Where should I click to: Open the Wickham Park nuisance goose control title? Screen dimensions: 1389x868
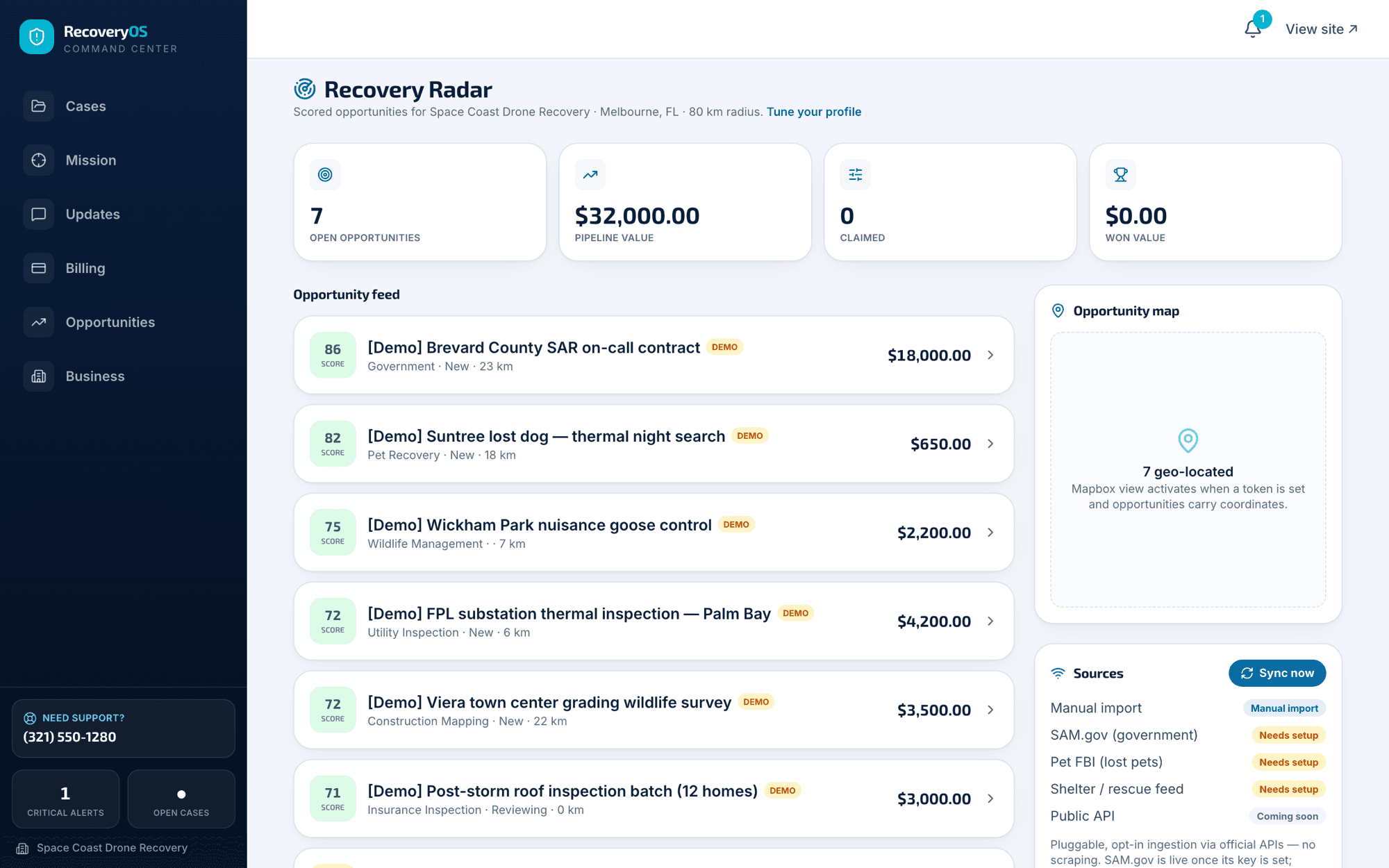(x=540, y=525)
